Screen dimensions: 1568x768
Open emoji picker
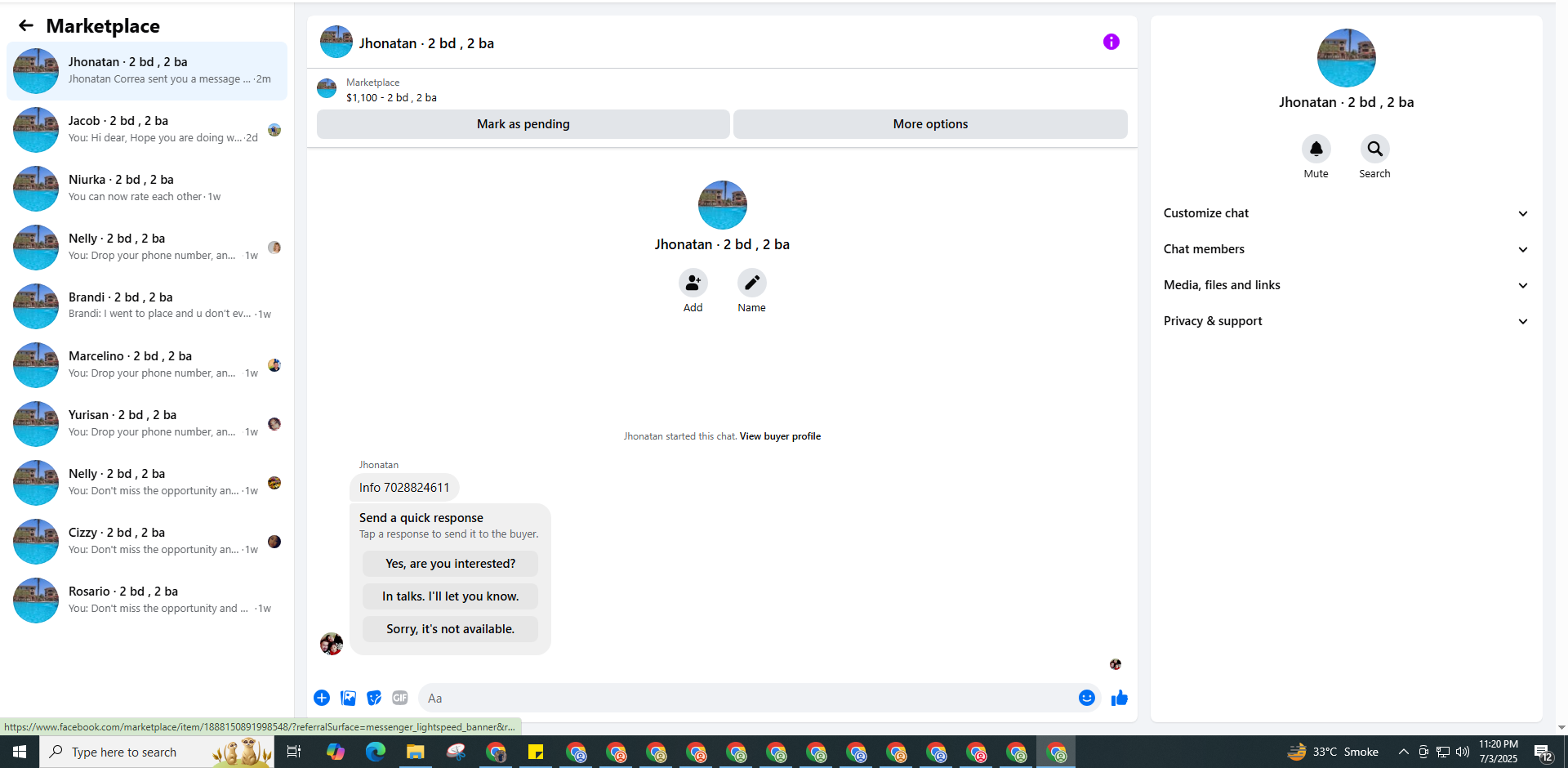tap(1086, 698)
